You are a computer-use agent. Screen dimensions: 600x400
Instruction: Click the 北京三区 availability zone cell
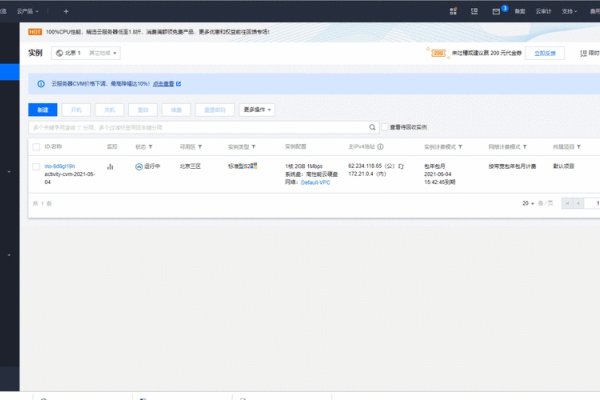click(190, 166)
